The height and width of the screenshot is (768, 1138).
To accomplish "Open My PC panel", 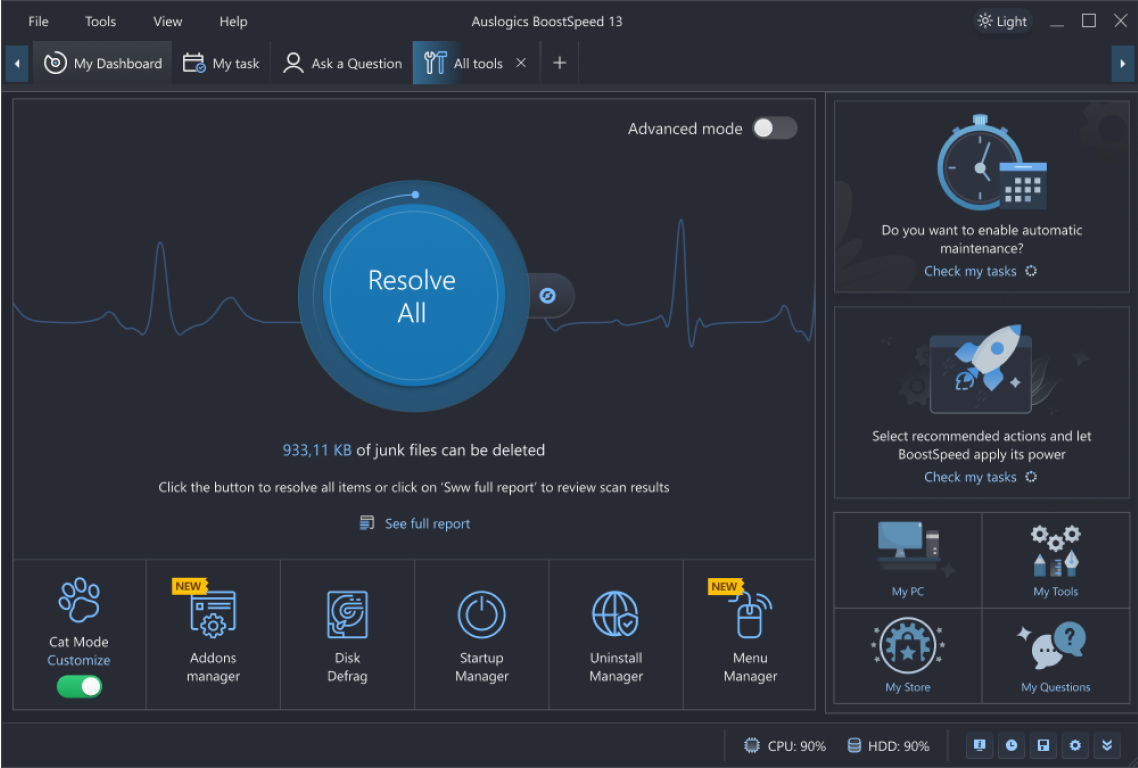I will 906,557.
